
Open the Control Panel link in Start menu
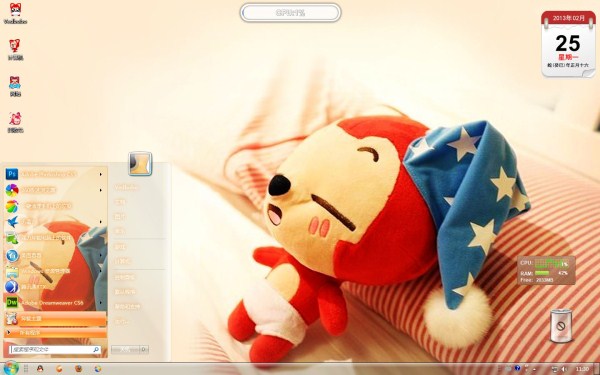(125, 277)
